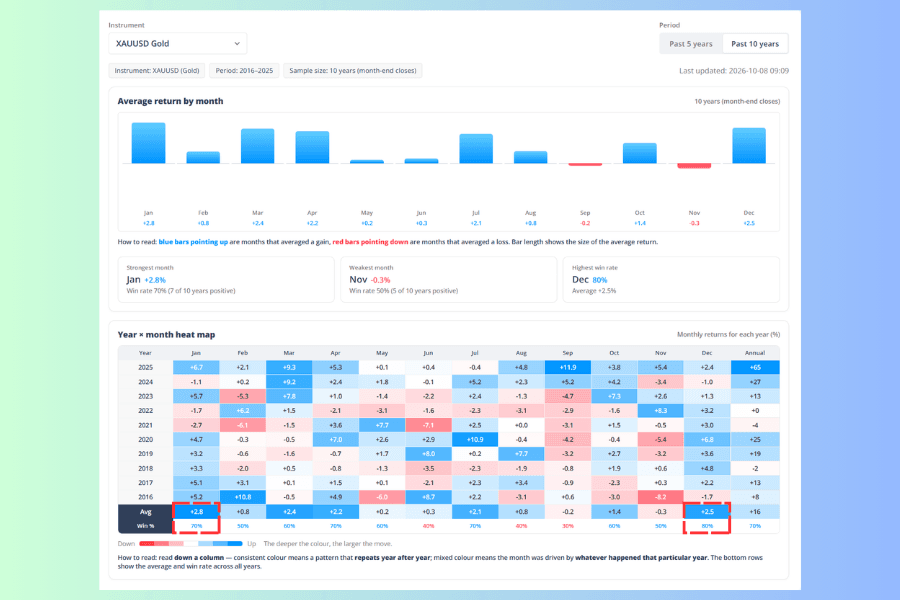Viewport: 900px width, 600px height.
Task: Select the 2022 Nov cell showing +8.3
Action: tap(661, 411)
